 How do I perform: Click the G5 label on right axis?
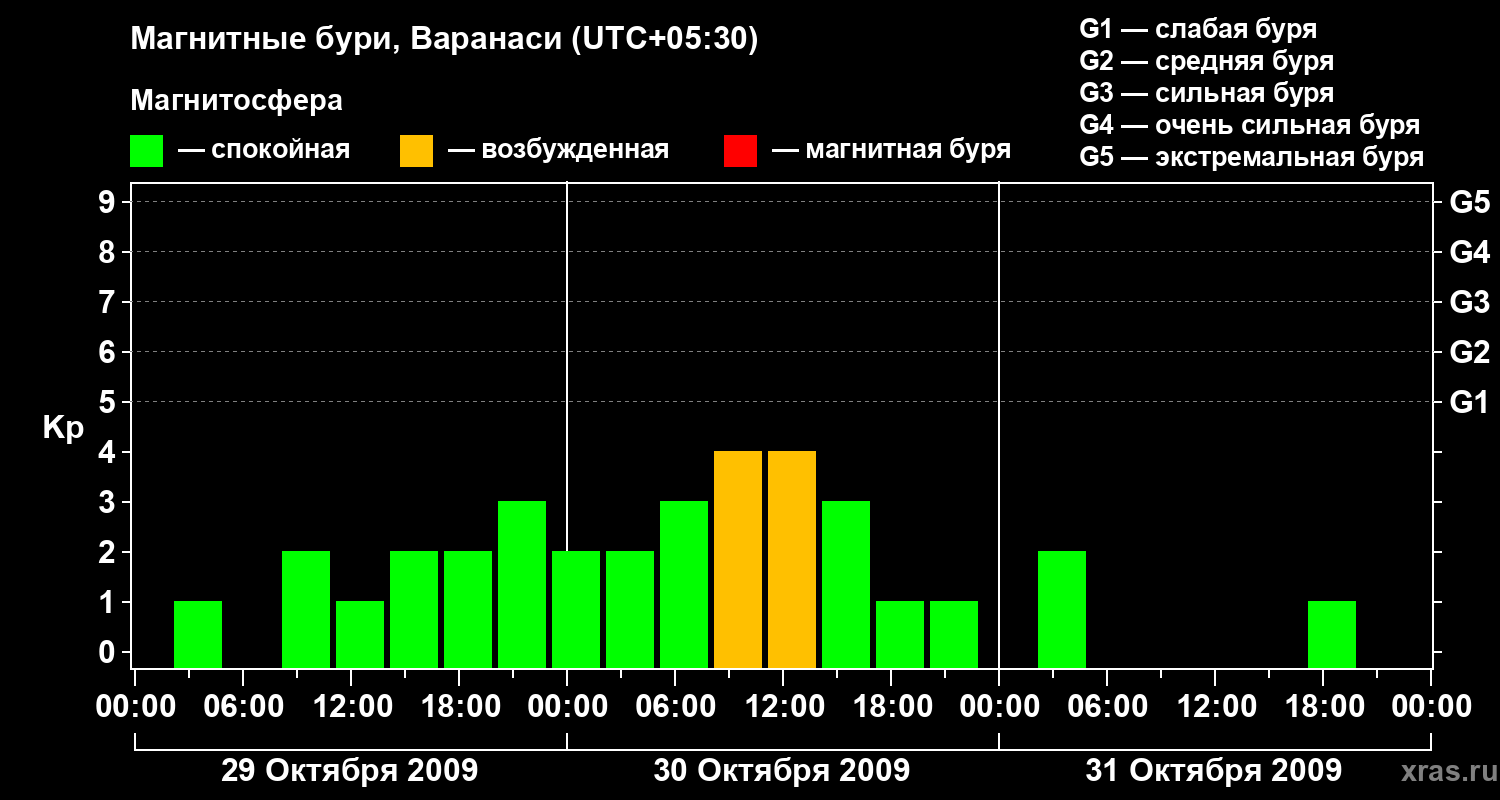pos(1470,202)
